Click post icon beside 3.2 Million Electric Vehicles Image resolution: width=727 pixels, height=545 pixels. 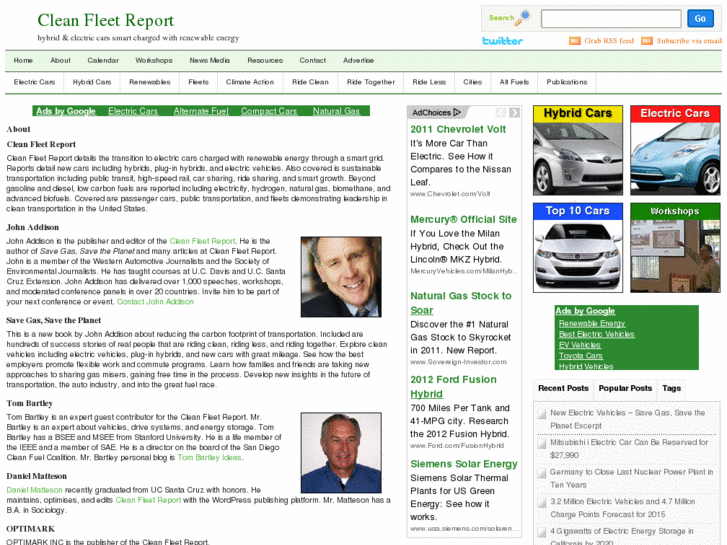[x=542, y=503]
